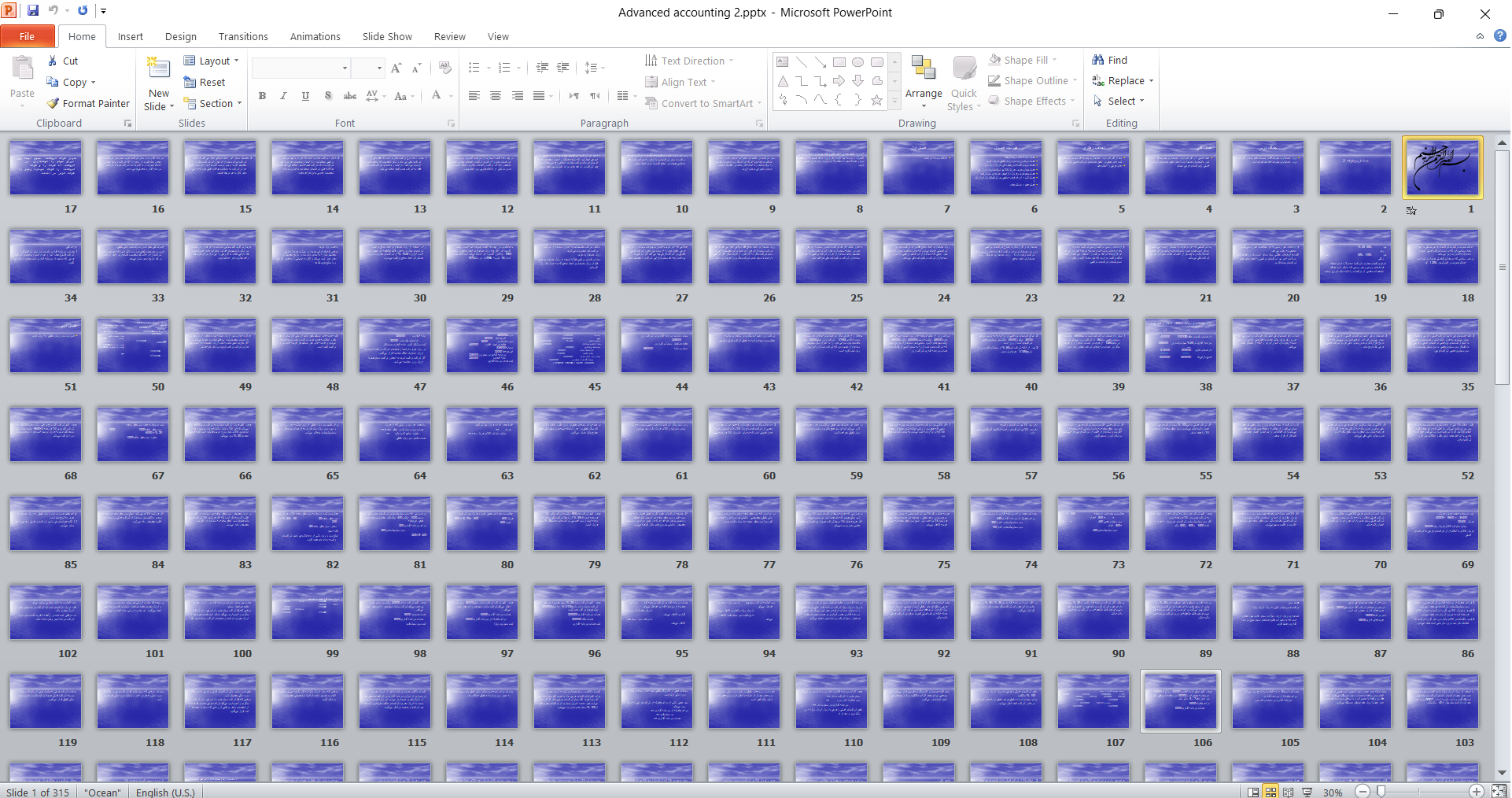This screenshot has width=1512, height=798.
Task: Expand the font name combo box
Action: (x=345, y=68)
